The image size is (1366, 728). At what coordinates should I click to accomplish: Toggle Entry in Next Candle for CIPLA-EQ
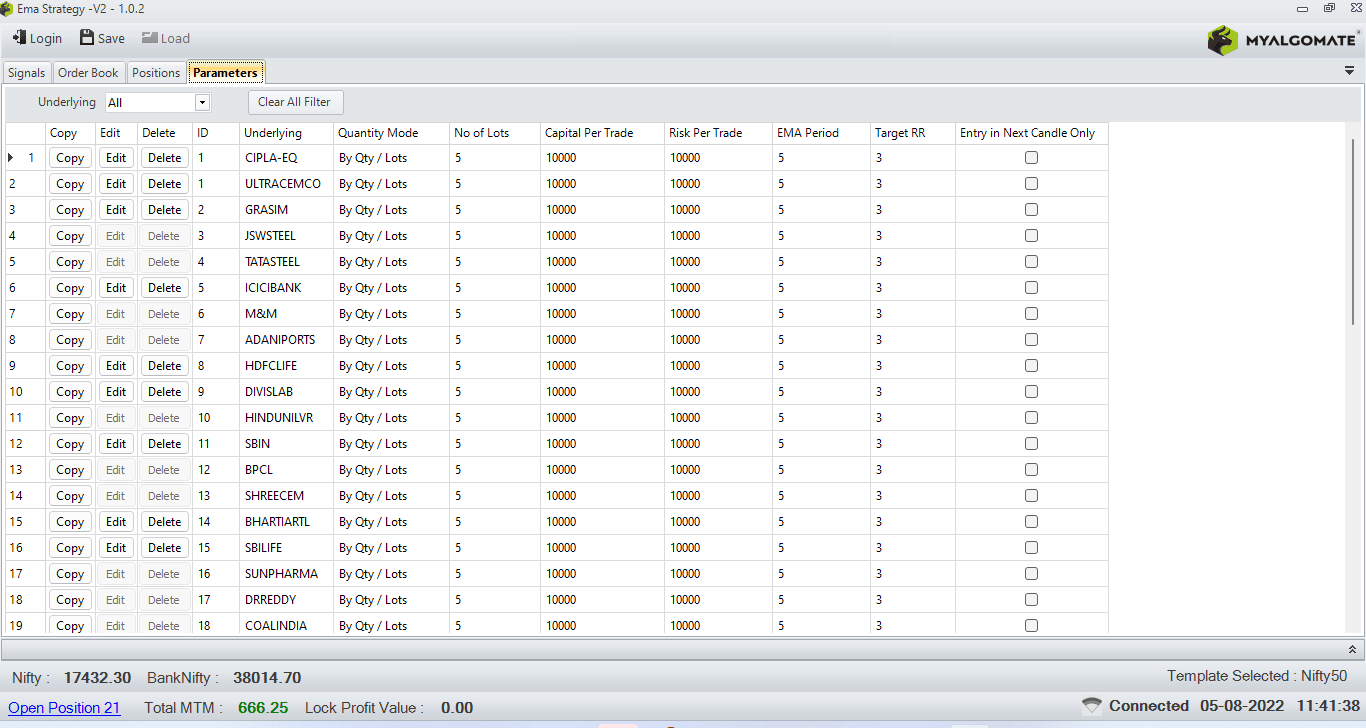pyautogui.click(x=1031, y=158)
